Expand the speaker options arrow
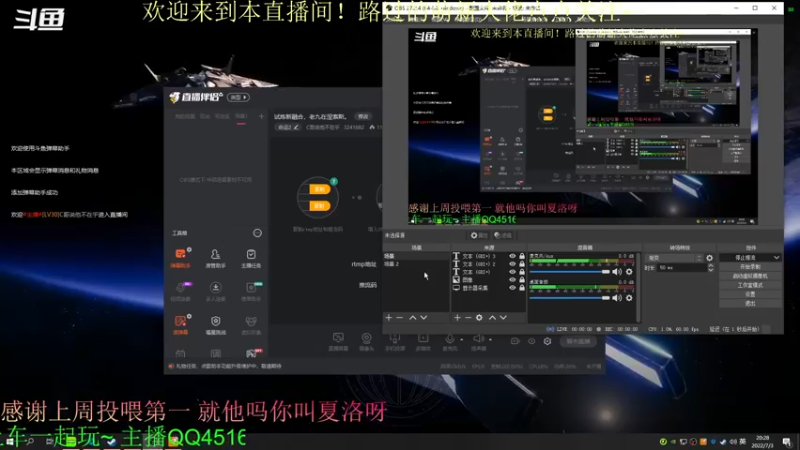The width and height of the screenshot is (800, 450). (490, 339)
